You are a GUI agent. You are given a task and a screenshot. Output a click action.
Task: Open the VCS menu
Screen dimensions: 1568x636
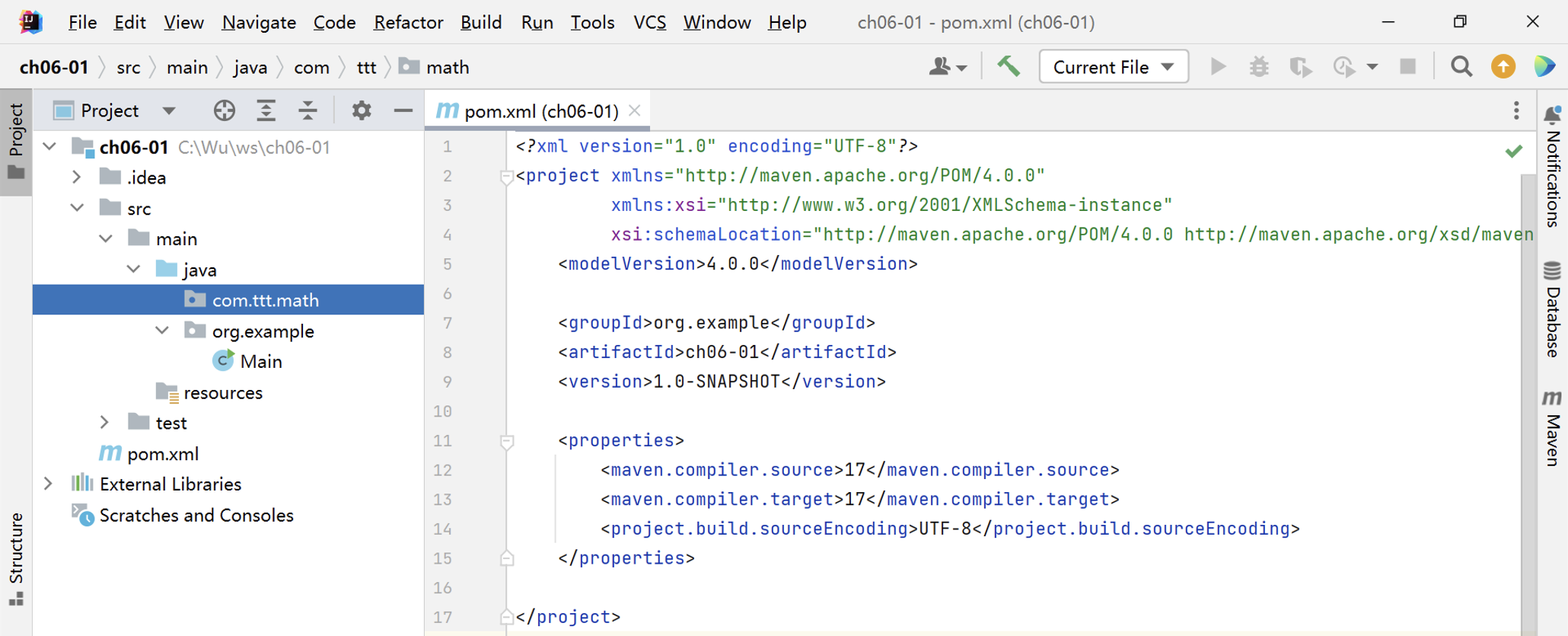(649, 22)
